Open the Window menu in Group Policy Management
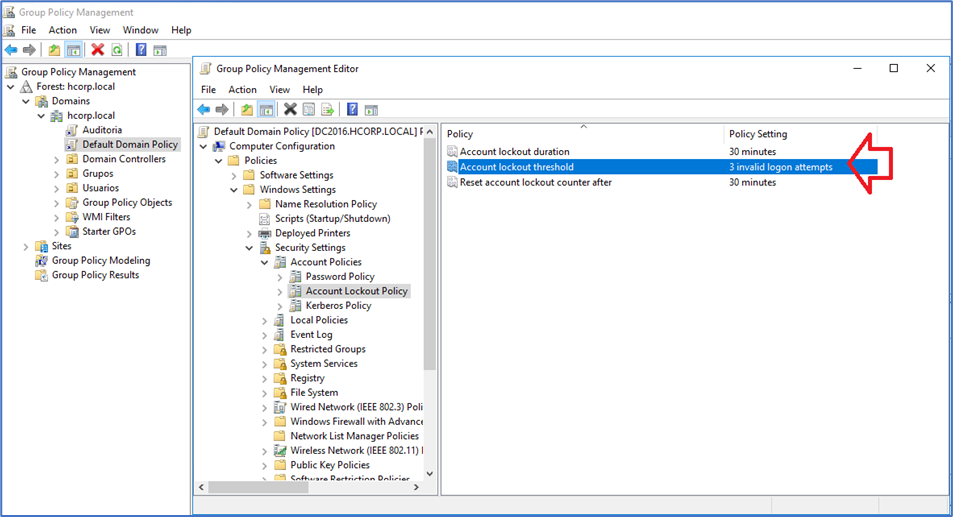 [x=140, y=30]
